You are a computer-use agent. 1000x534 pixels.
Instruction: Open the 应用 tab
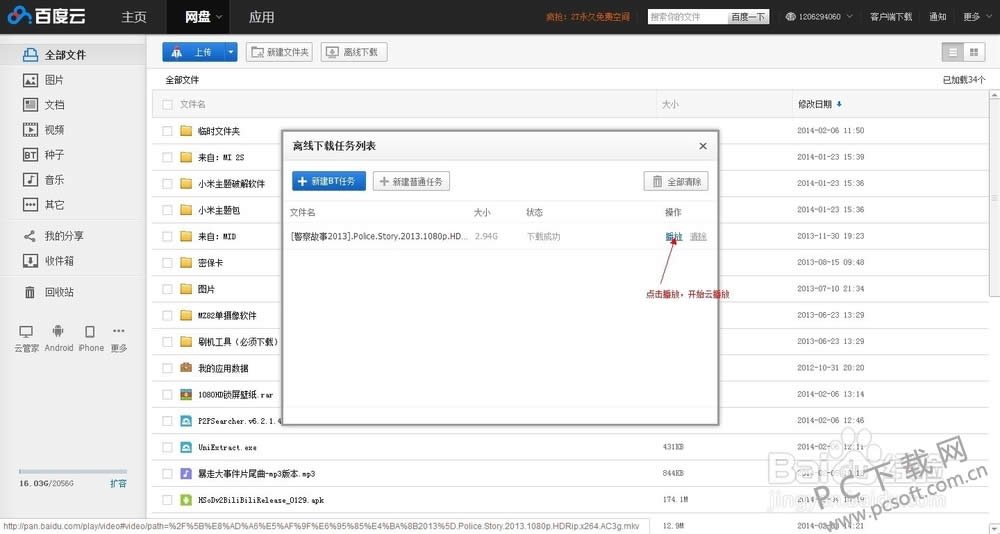261,17
